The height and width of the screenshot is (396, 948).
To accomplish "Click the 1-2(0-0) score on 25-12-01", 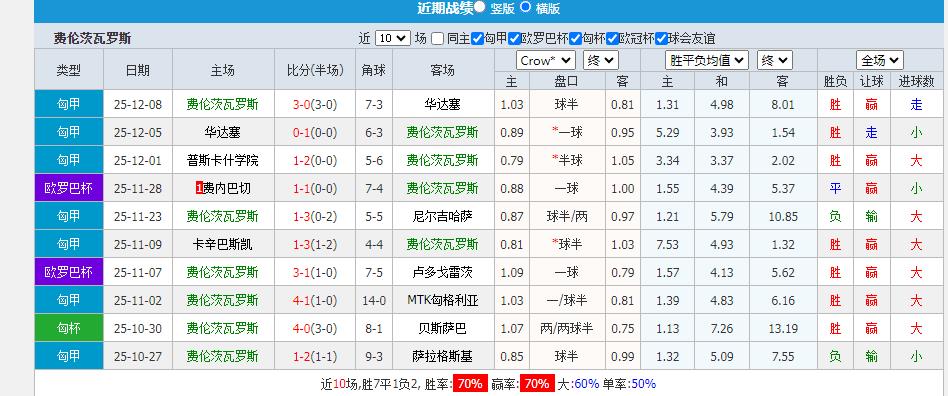I will tap(314, 160).
